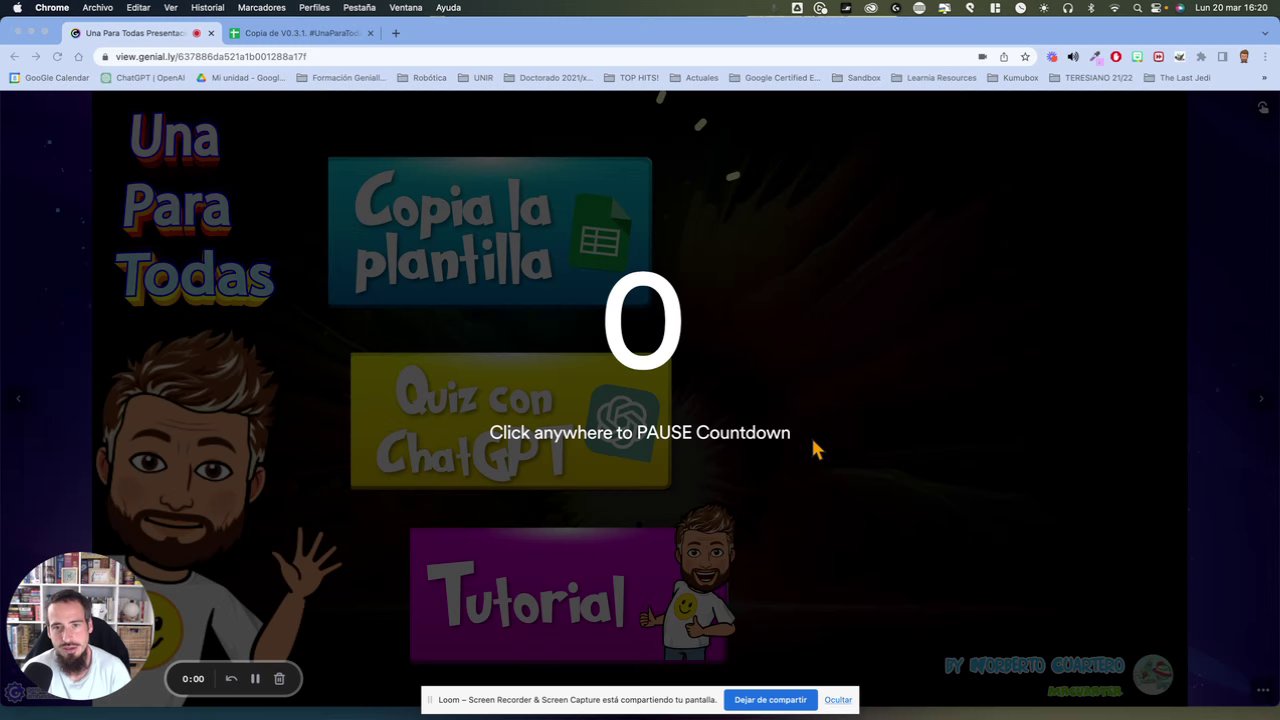The width and height of the screenshot is (1280, 720).
Task: Open macOS Control Center icon
Action: 1158,7
